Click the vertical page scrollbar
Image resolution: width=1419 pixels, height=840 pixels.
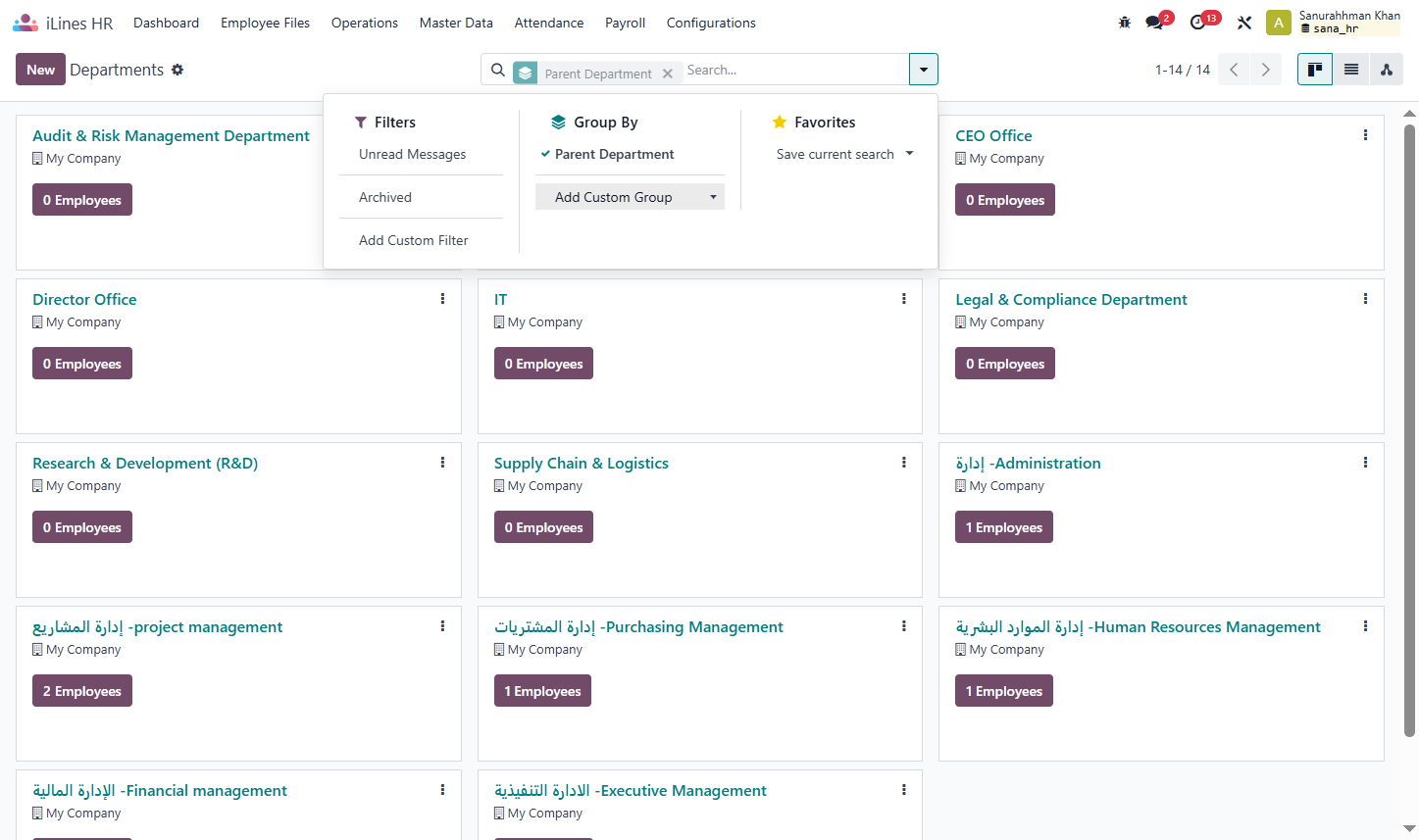(x=1410, y=429)
